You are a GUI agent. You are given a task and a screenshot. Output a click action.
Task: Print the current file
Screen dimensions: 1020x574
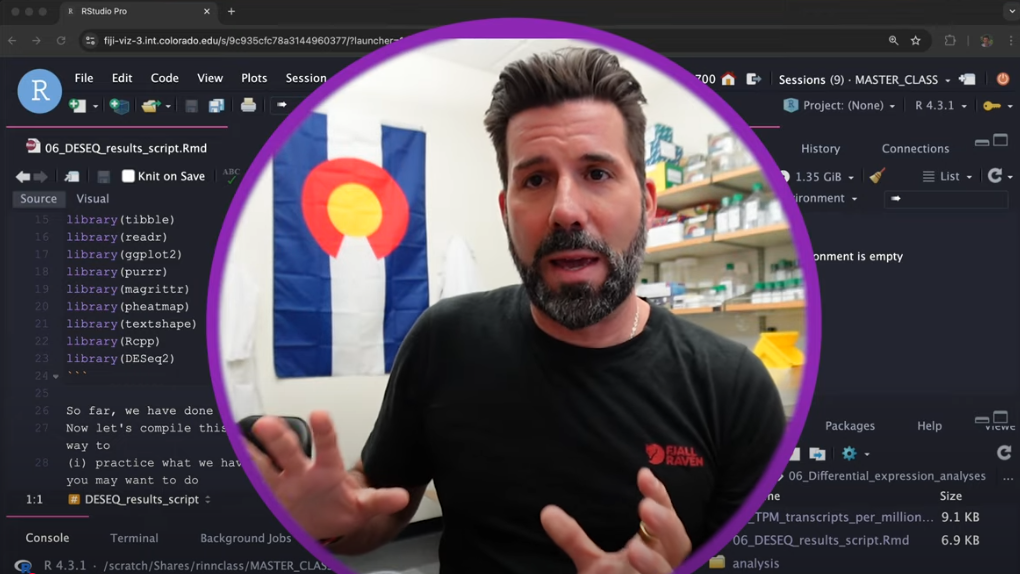pyautogui.click(x=248, y=105)
